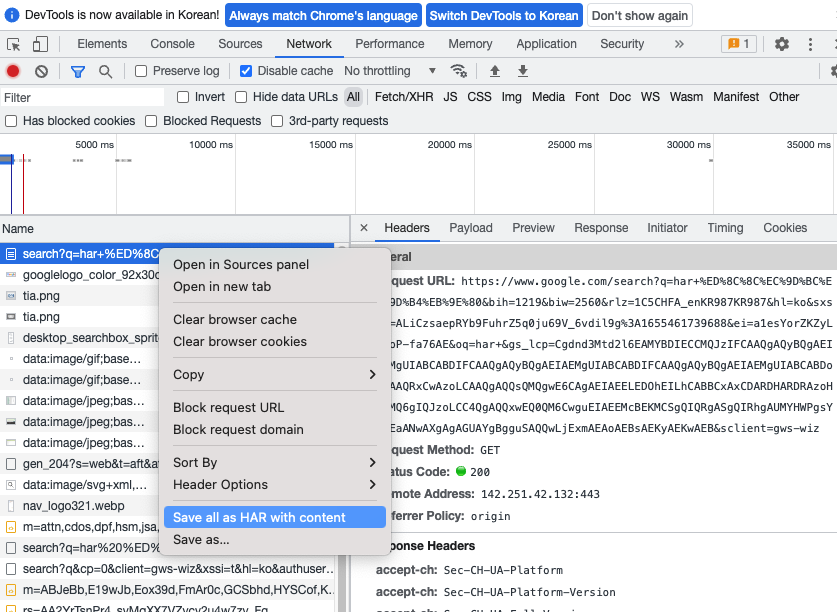This screenshot has width=837, height=612.
Task: Open network conditions wifi icon
Action: tap(459, 70)
